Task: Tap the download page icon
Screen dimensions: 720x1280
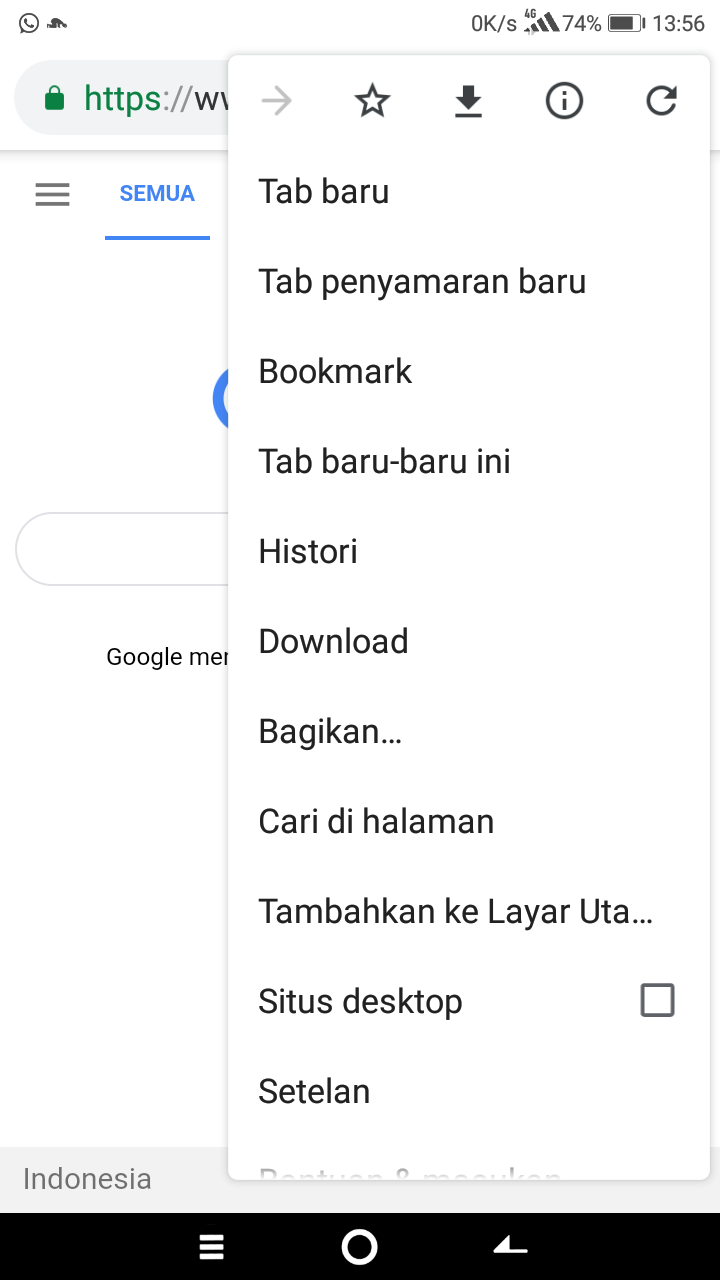Action: (468, 101)
